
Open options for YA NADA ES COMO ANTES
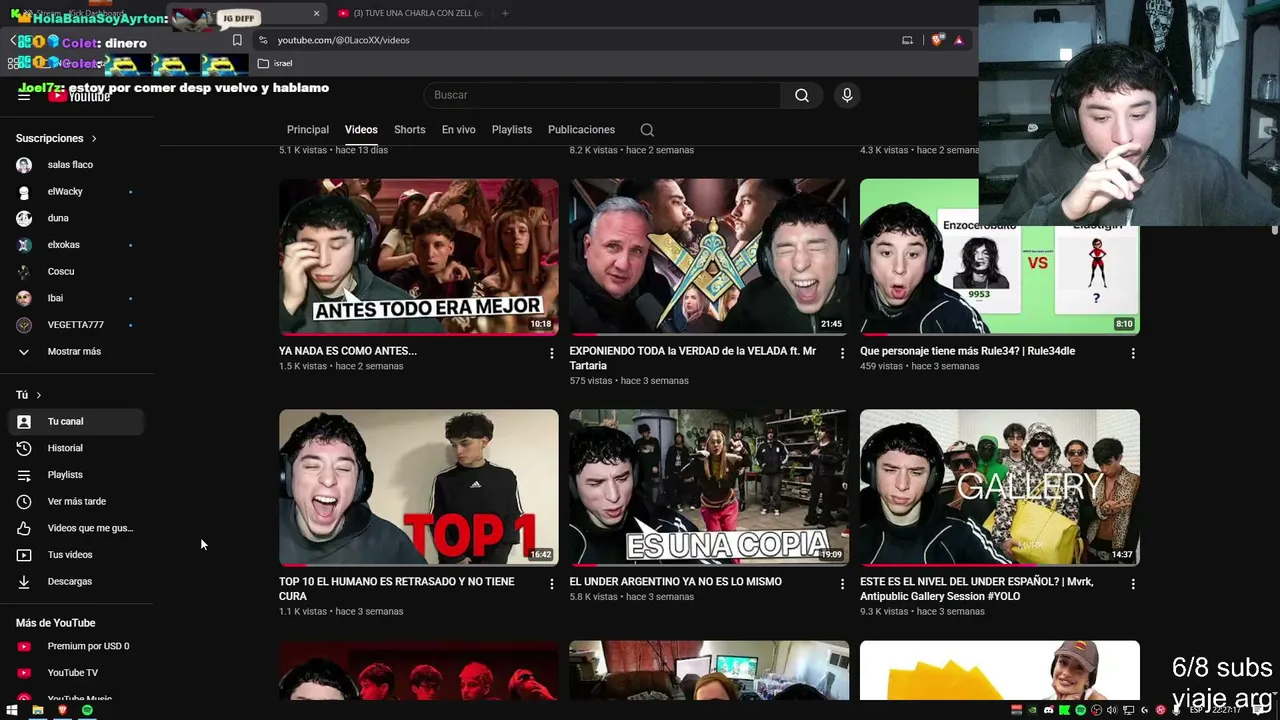(552, 353)
